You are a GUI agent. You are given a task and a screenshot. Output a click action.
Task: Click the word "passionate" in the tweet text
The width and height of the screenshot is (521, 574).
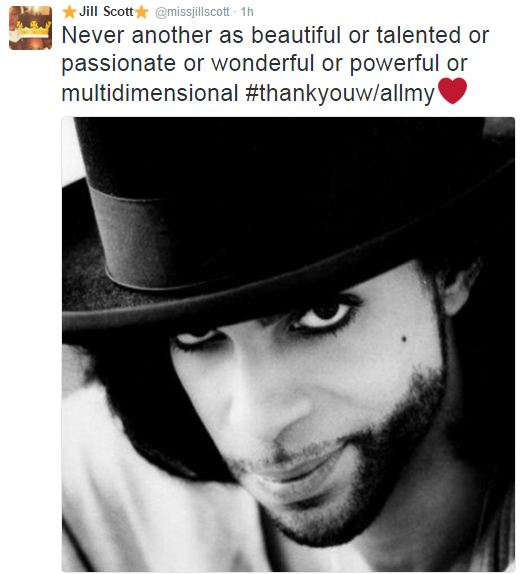pos(119,64)
